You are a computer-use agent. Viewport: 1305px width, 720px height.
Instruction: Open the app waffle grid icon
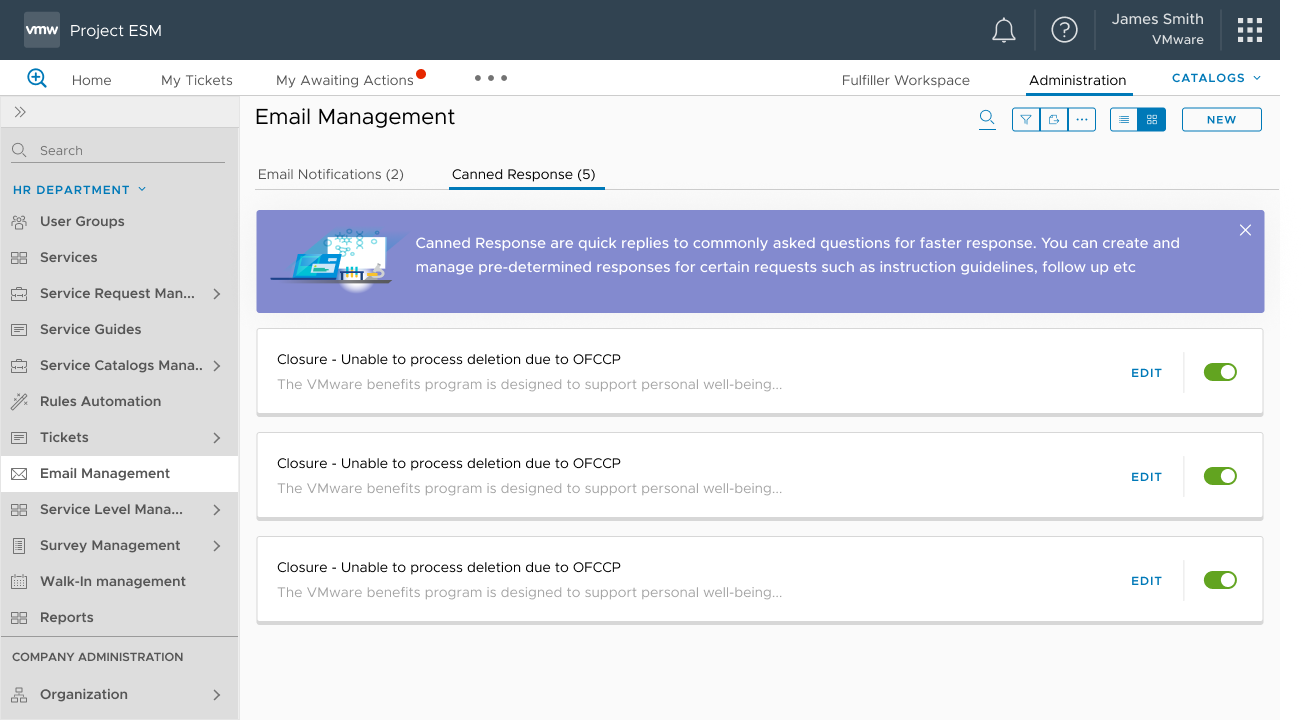pos(1249,29)
